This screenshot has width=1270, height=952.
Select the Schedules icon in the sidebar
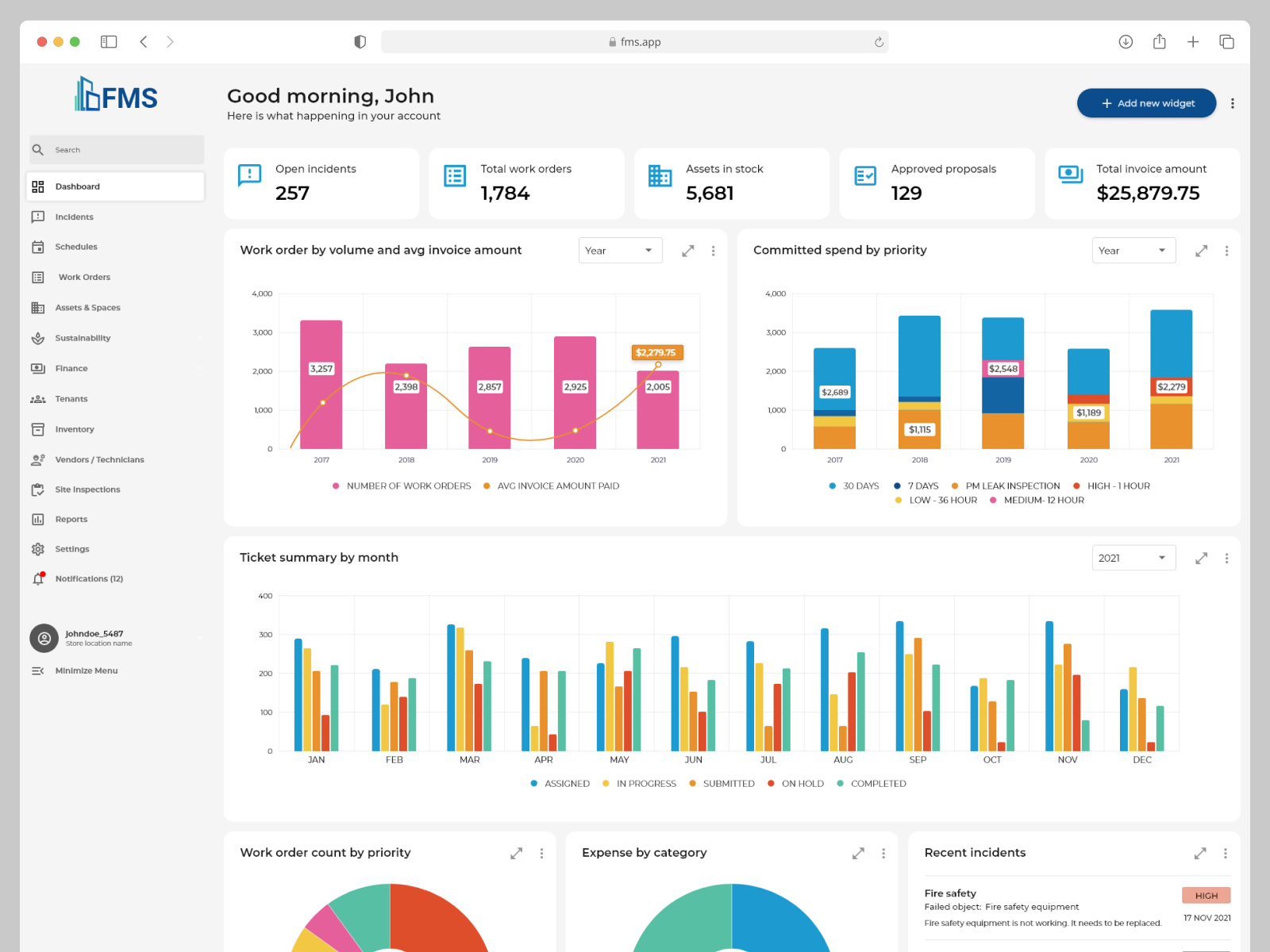pos(37,247)
